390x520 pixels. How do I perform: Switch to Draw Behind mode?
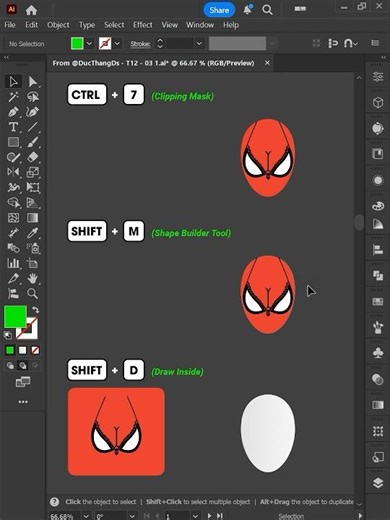pos(22,366)
